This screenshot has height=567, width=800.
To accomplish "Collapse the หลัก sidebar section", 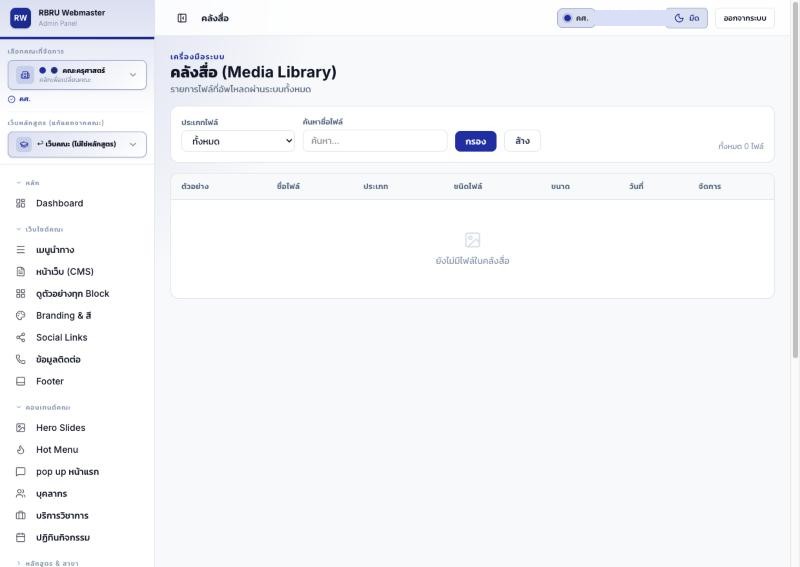I will pyautogui.click(x=28, y=183).
